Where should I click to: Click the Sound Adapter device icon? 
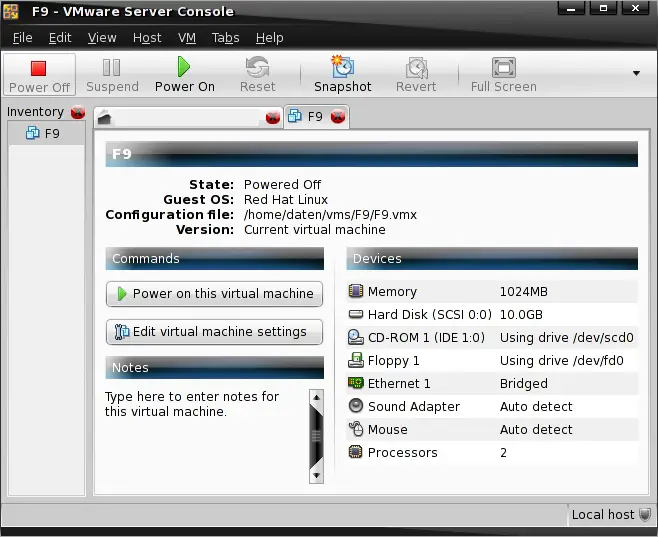[356, 405]
